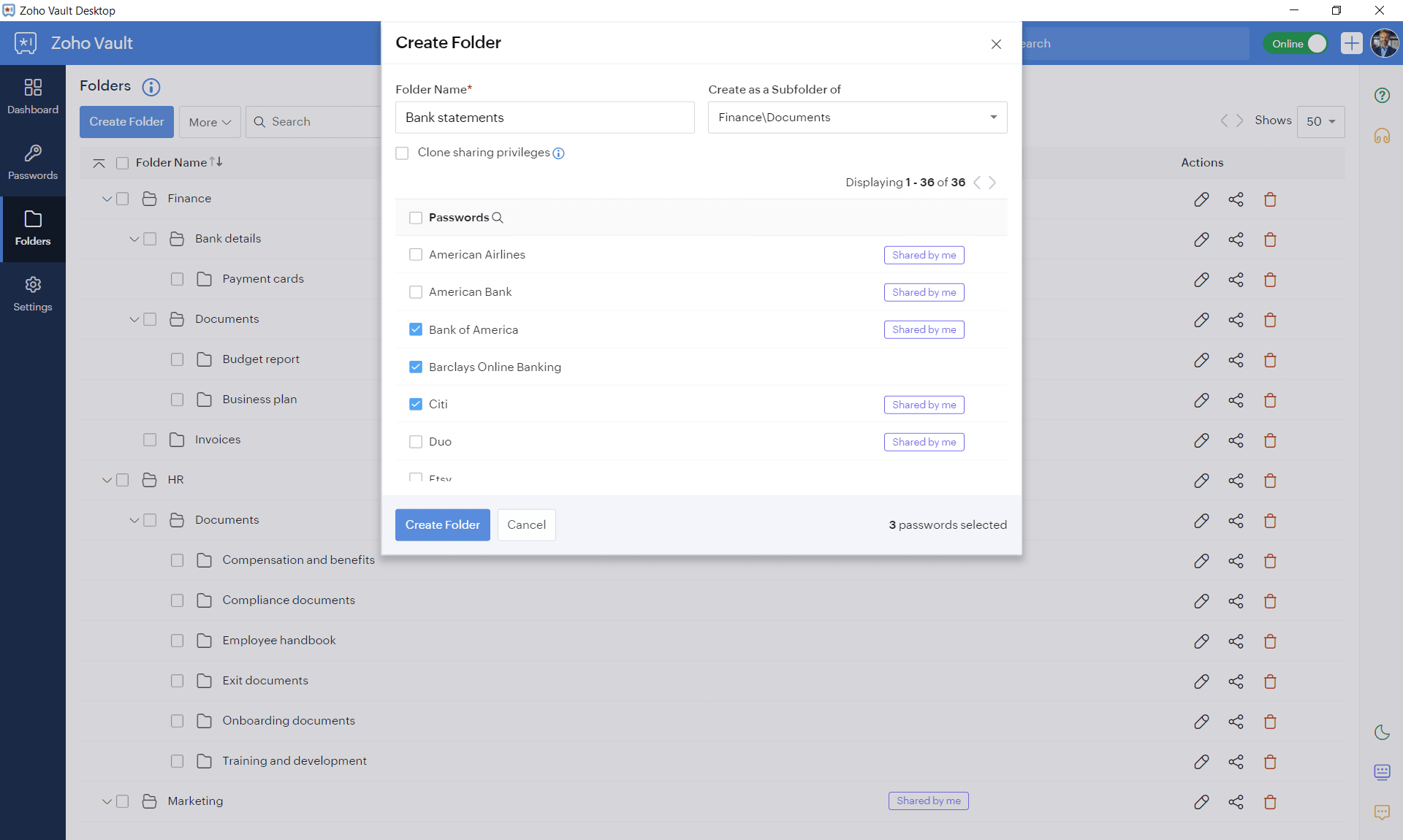
Task: Click Shared by me tag for Marketing
Action: coord(928,801)
